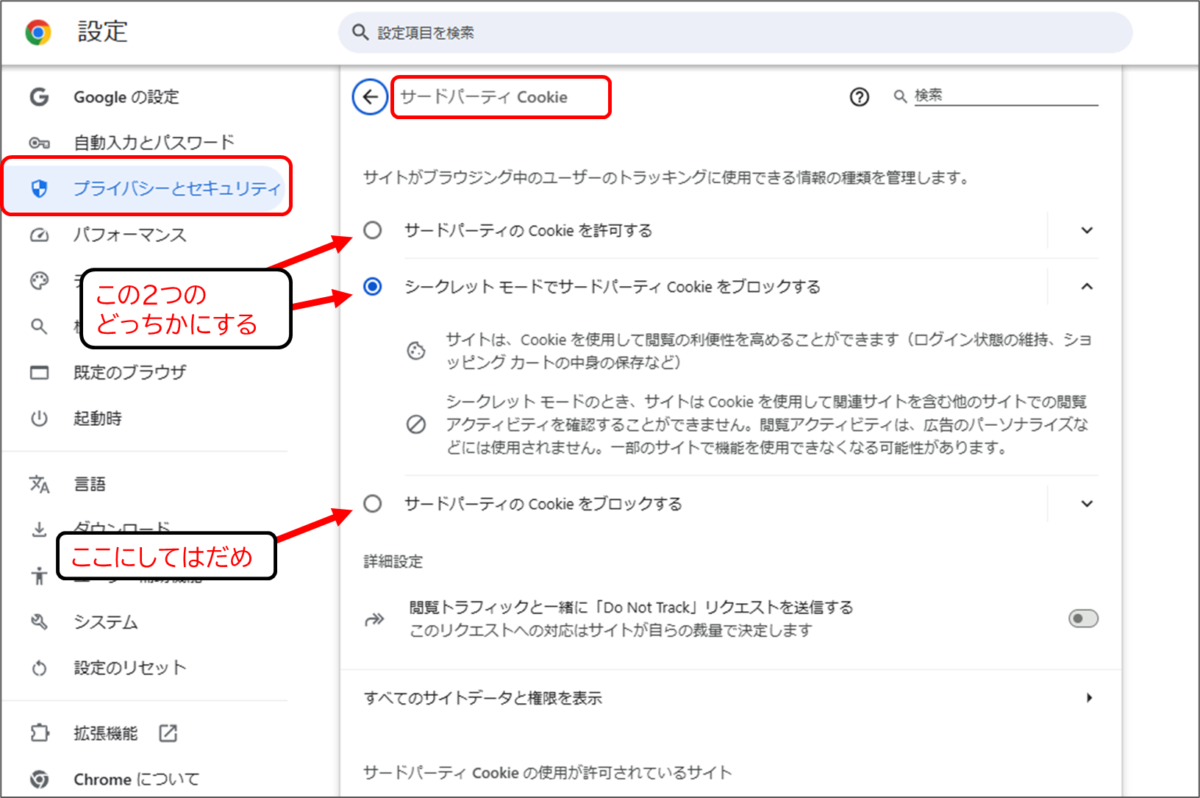Toggle the Do Not Track request switch
Image resolution: width=1200 pixels, height=798 pixels.
(1083, 619)
